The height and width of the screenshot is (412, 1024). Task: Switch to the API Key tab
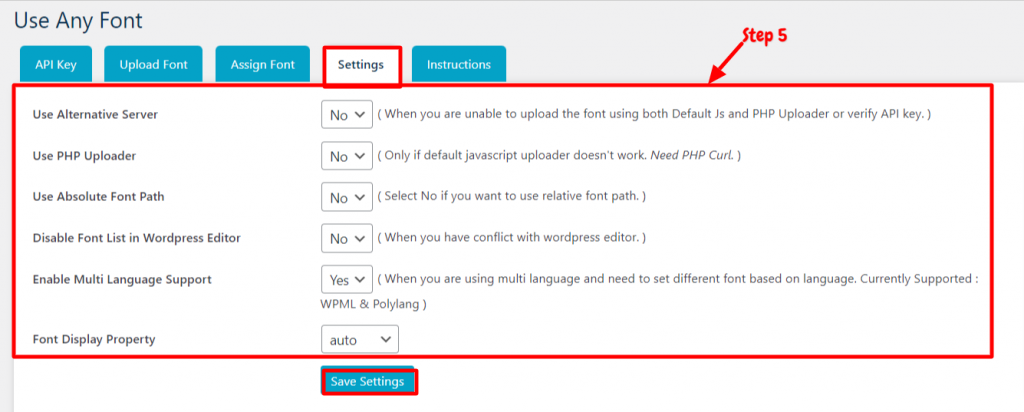click(56, 65)
